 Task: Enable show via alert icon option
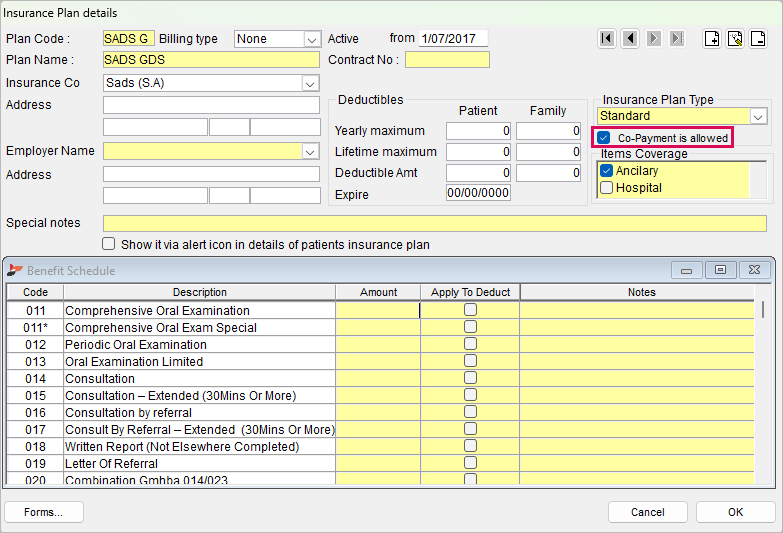(108, 244)
